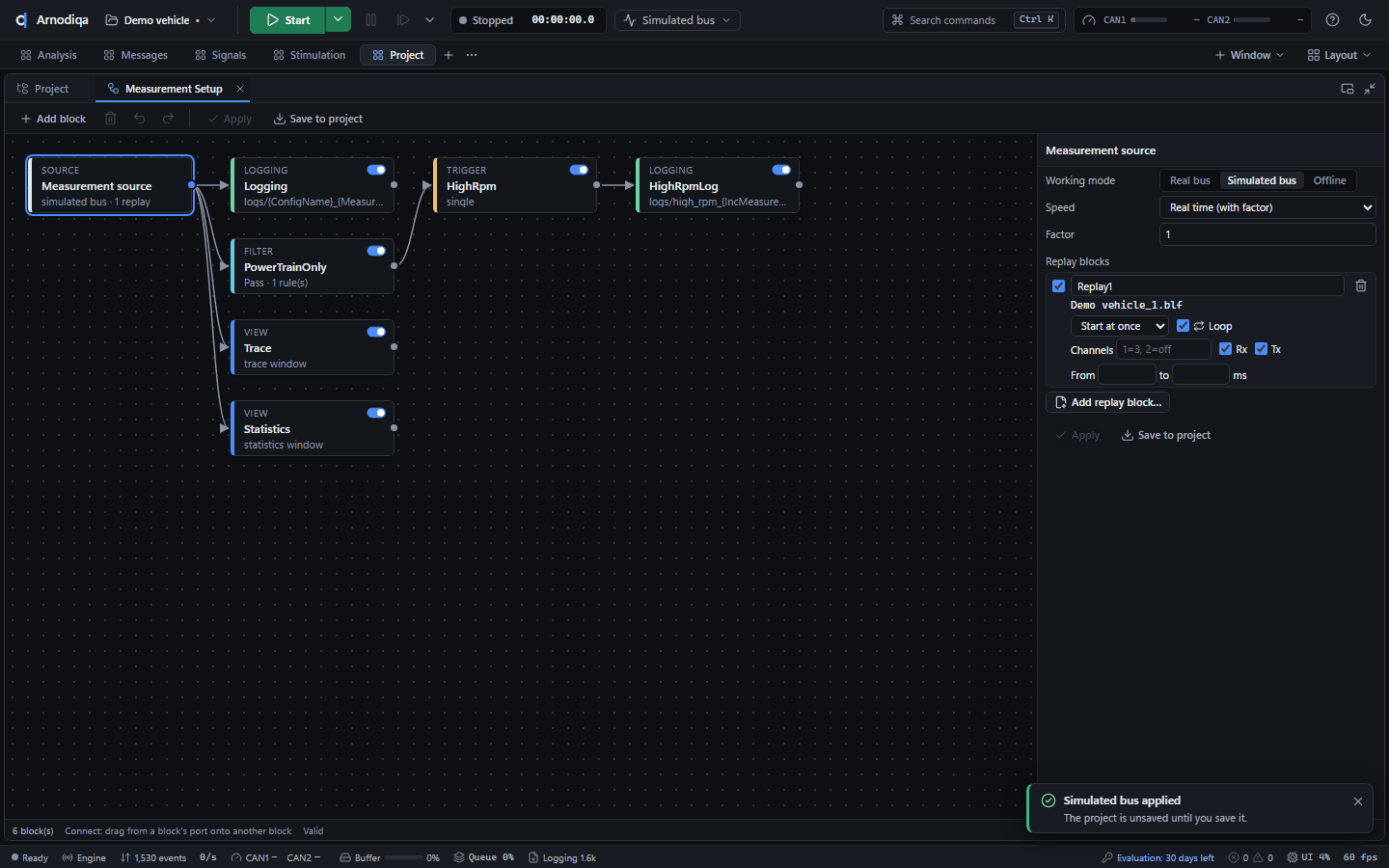Viewport: 1389px width, 868px height.
Task: Delete the Replay1 block with trash icon
Action: pyautogui.click(x=1361, y=285)
